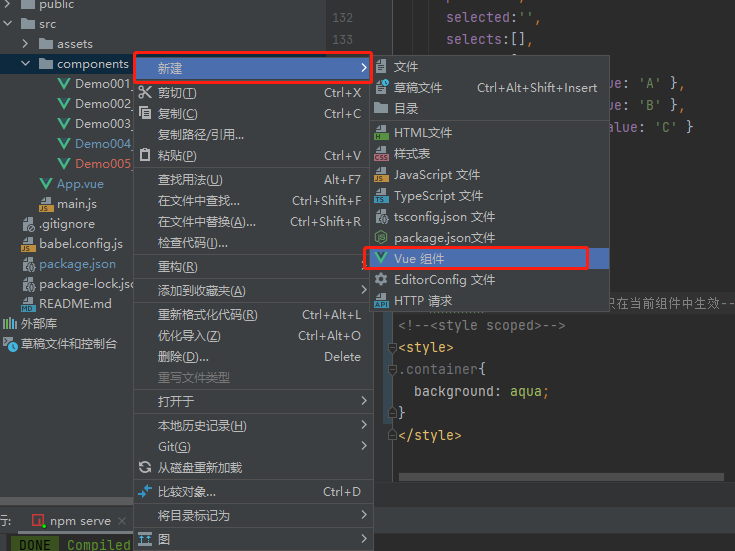
Task: Select babel.config.js in project tree
Action: point(81,243)
